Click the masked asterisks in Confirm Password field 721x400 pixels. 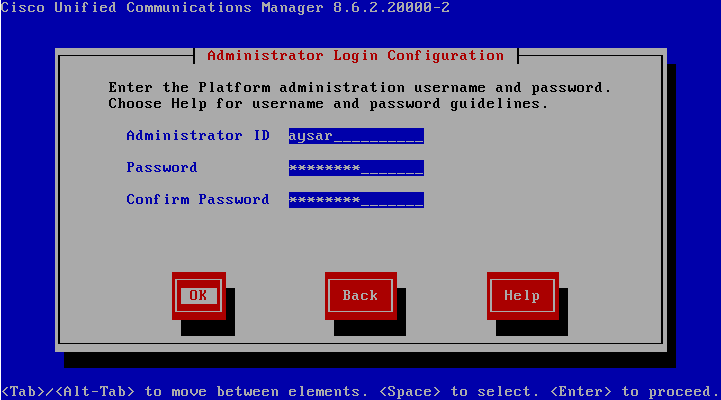324,200
